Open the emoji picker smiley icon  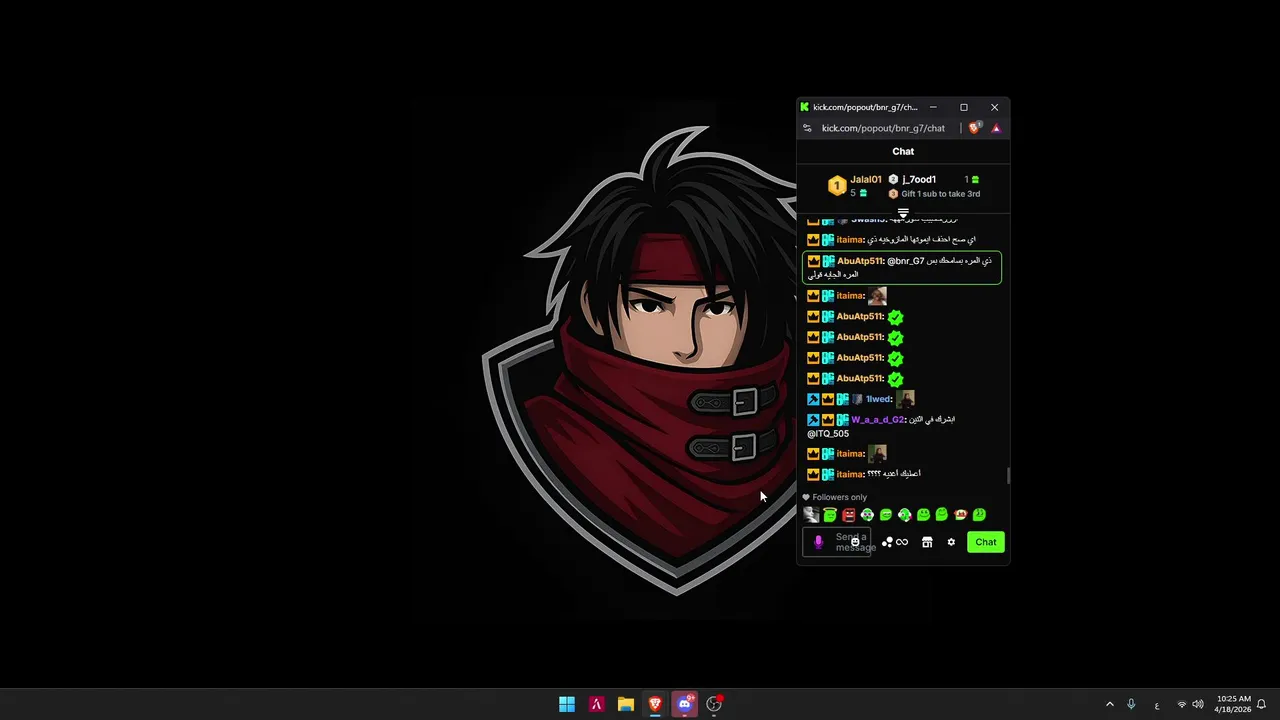click(855, 542)
